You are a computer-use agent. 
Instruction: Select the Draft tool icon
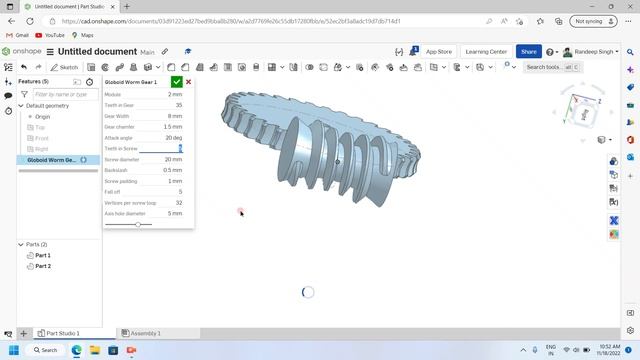200,67
